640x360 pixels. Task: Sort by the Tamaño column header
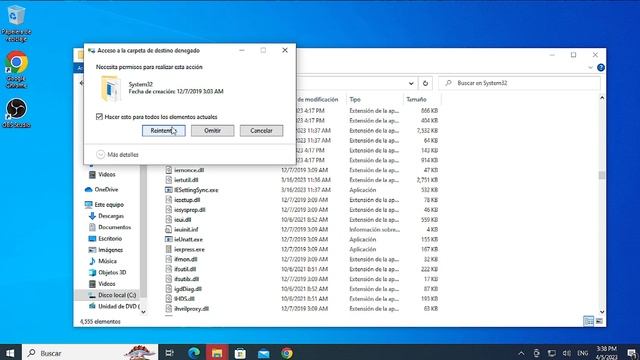pyautogui.click(x=416, y=100)
